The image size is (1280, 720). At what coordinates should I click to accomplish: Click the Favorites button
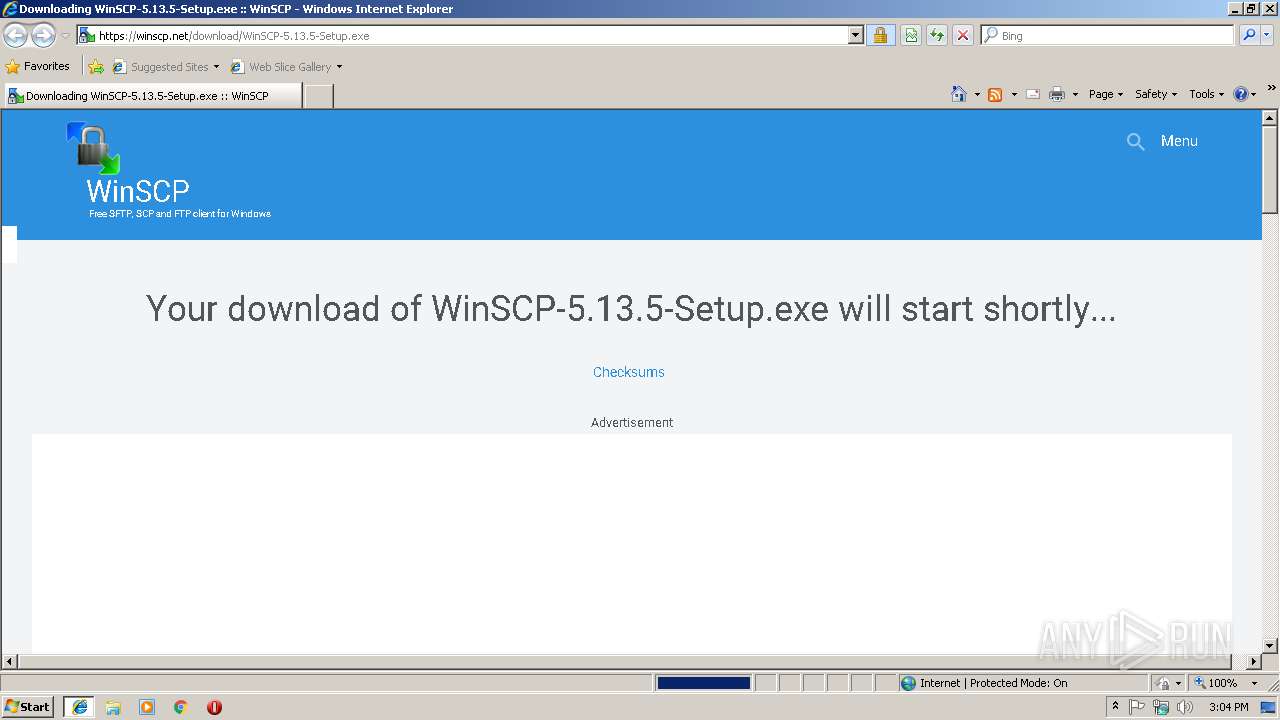[x=38, y=67]
